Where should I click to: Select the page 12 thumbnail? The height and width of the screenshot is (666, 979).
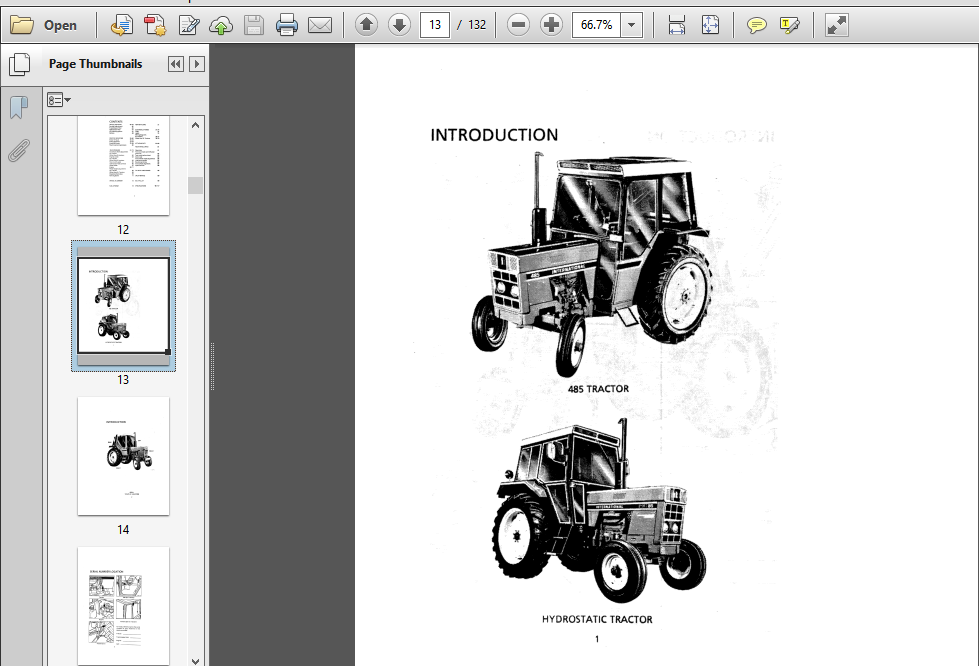tap(123, 165)
